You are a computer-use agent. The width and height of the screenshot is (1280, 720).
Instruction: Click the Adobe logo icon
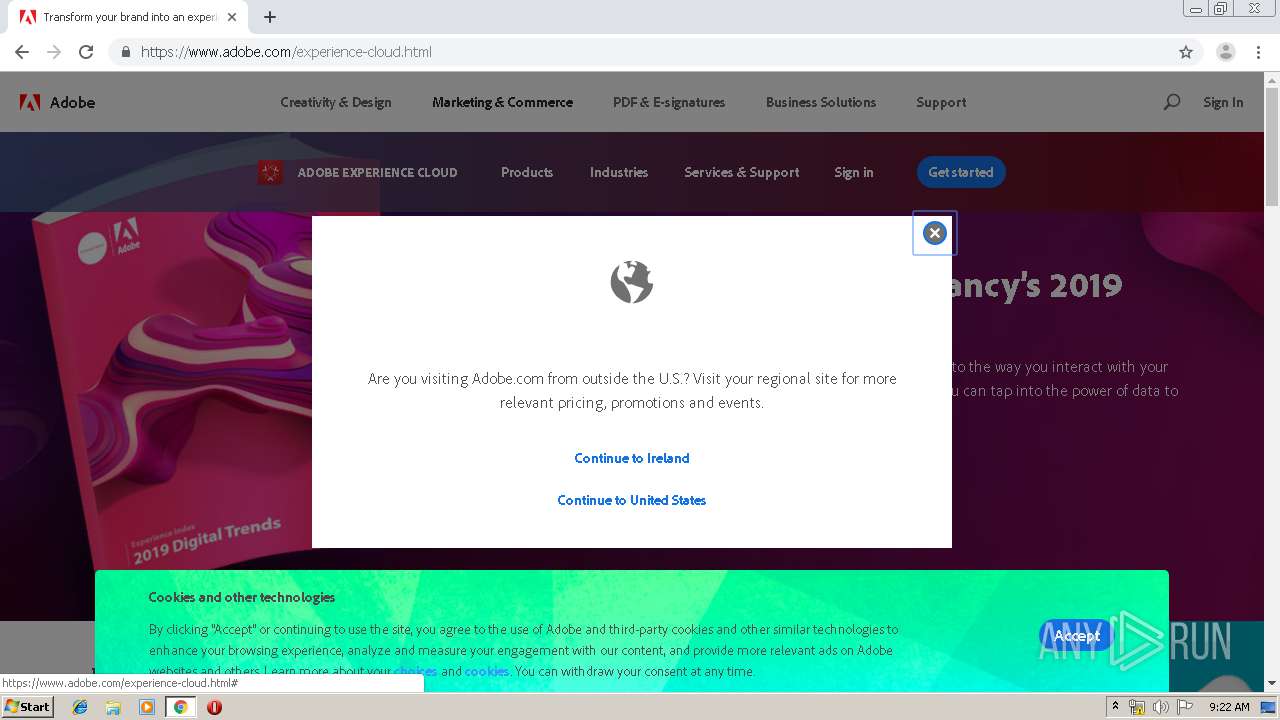30,102
